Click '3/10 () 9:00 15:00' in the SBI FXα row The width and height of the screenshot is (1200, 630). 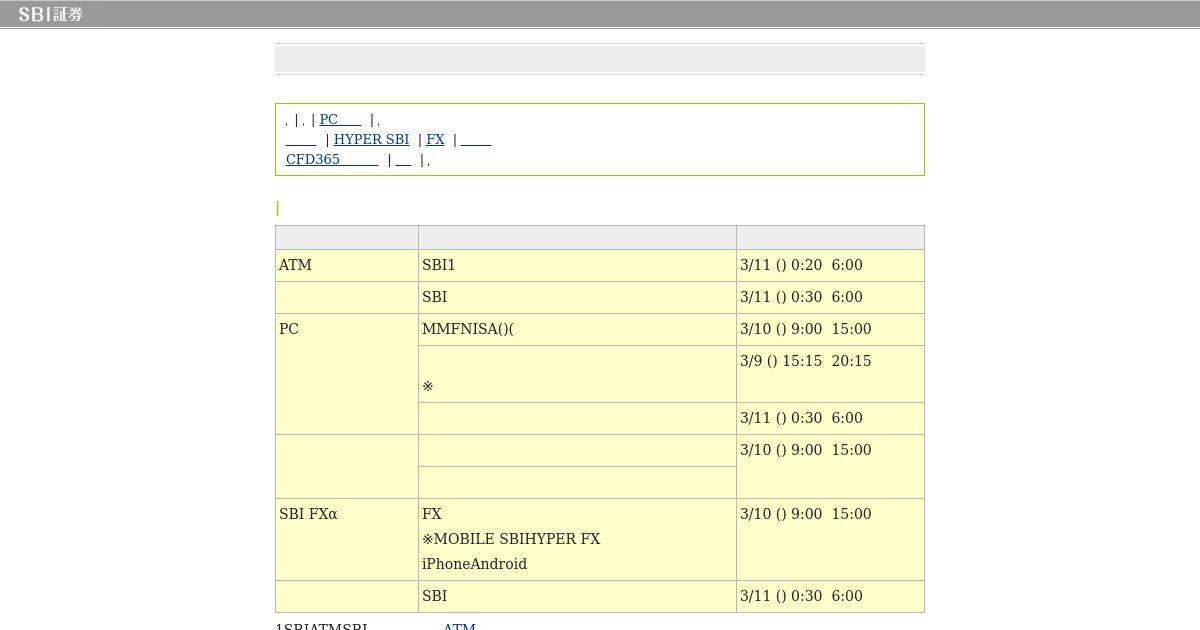coord(805,514)
